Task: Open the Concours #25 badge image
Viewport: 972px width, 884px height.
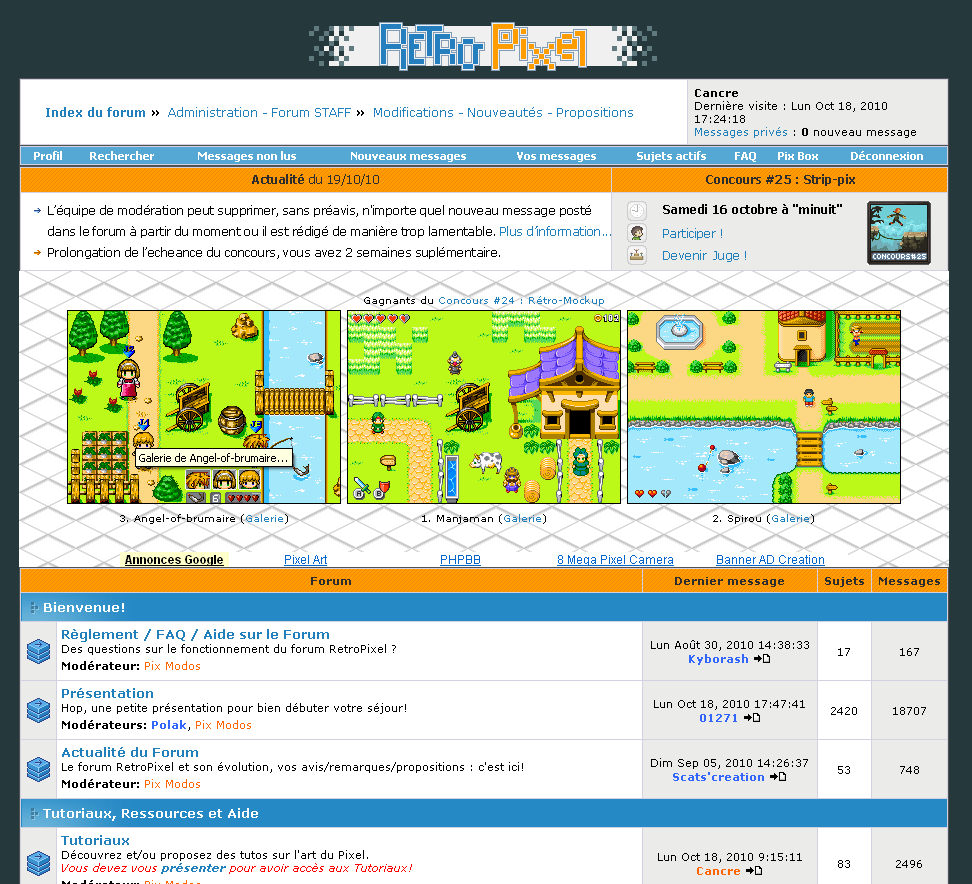Action: pos(899,233)
